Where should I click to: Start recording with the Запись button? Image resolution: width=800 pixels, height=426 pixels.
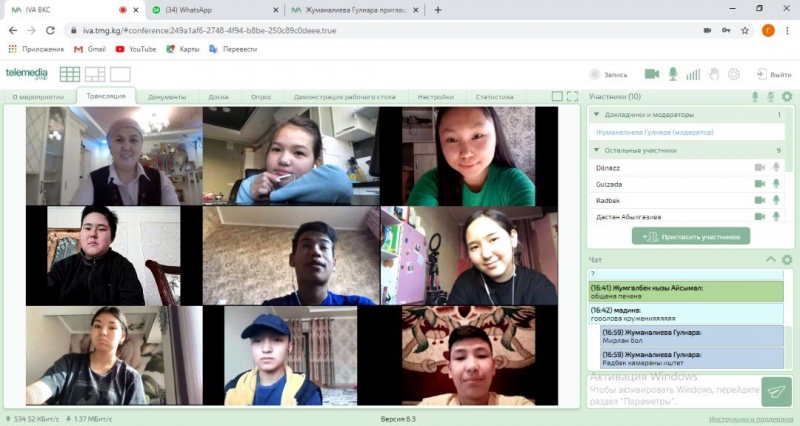pyautogui.click(x=608, y=74)
